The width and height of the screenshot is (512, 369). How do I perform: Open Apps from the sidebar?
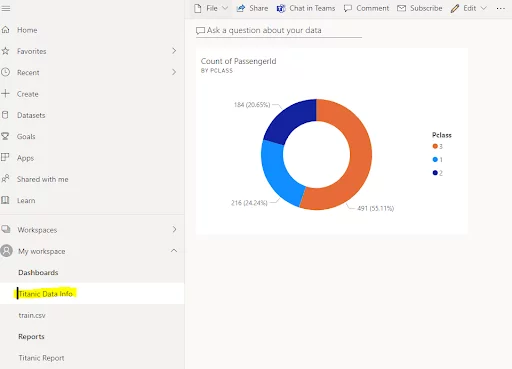point(25,158)
